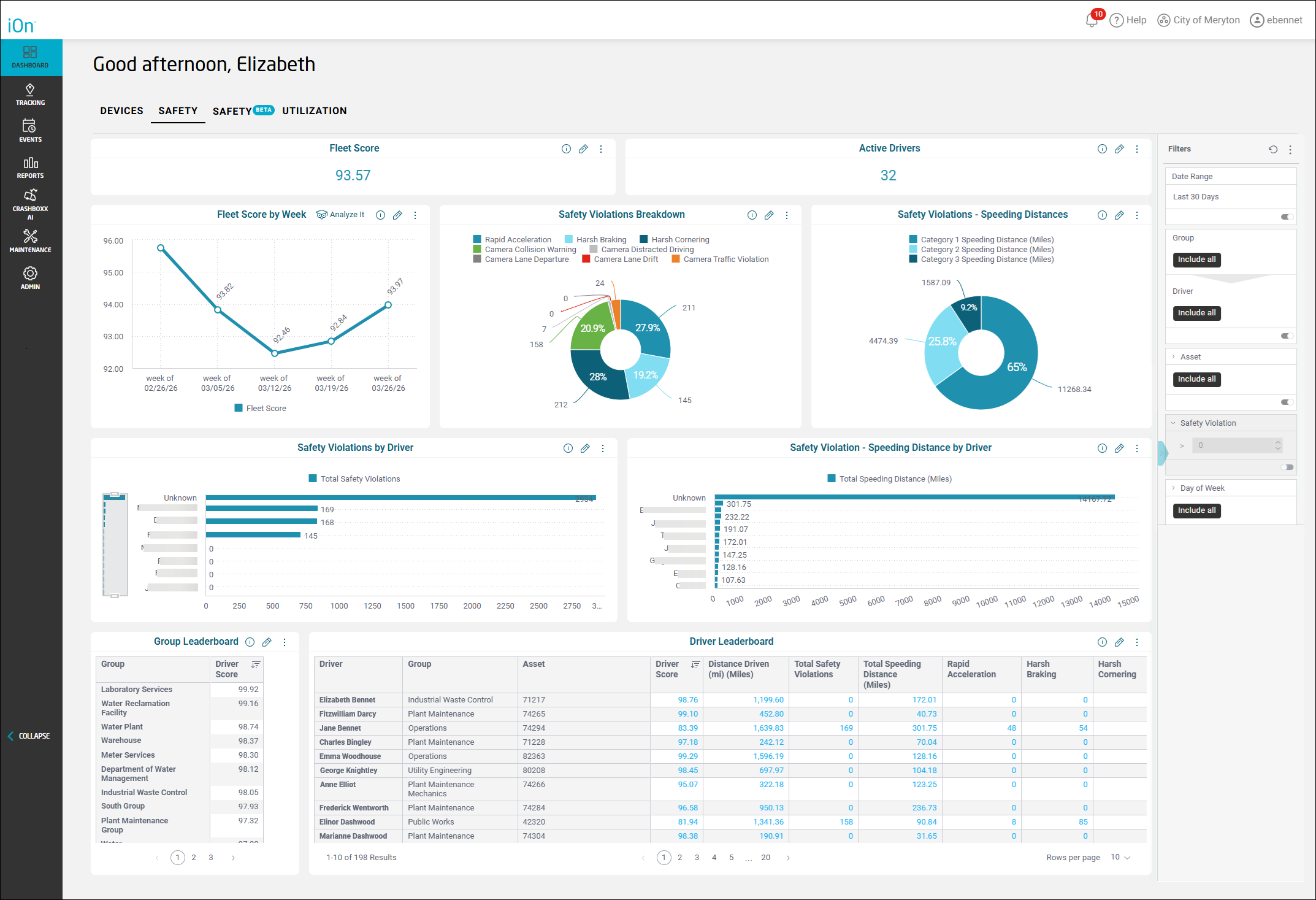Edit the Fleet Score widget

pos(583,149)
